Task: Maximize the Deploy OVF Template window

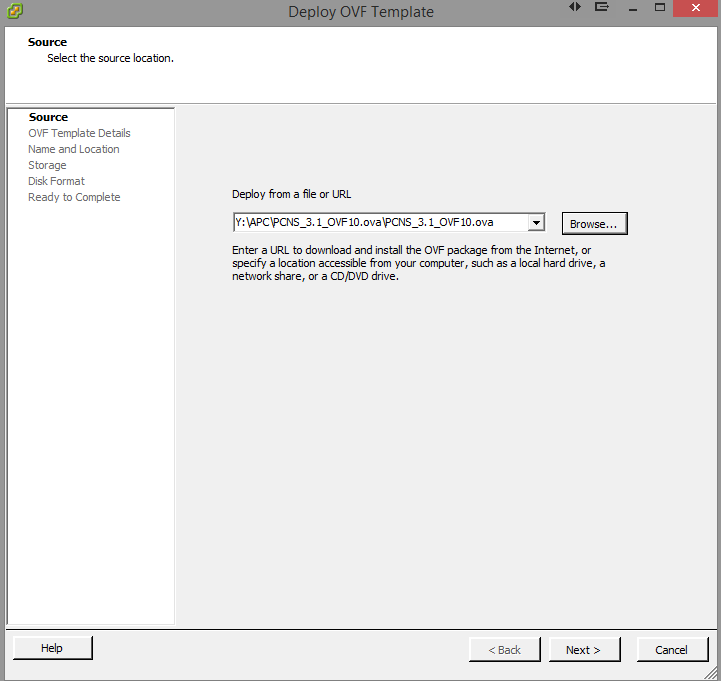Action: 660,8
